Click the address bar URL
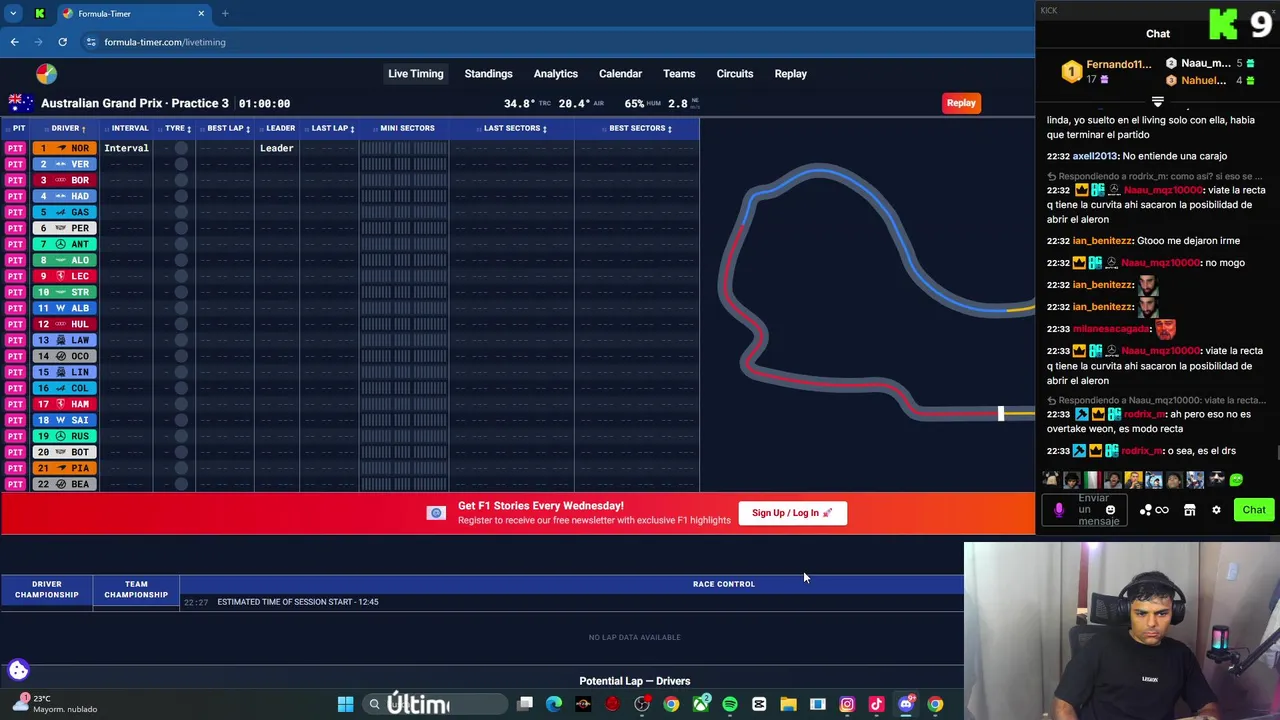The height and width of the screenshot is (720, 1280). click(165, 42)
